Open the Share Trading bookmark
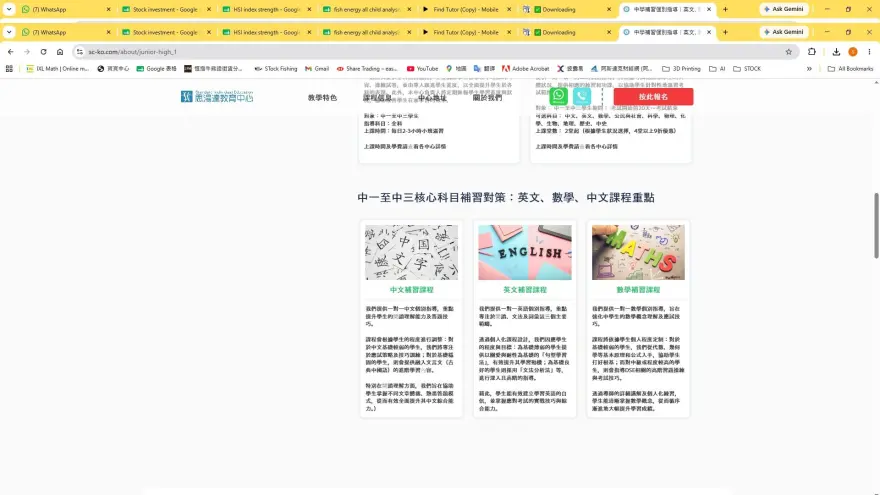The width and height of the screenshot is (880, 495). point(366,68)
